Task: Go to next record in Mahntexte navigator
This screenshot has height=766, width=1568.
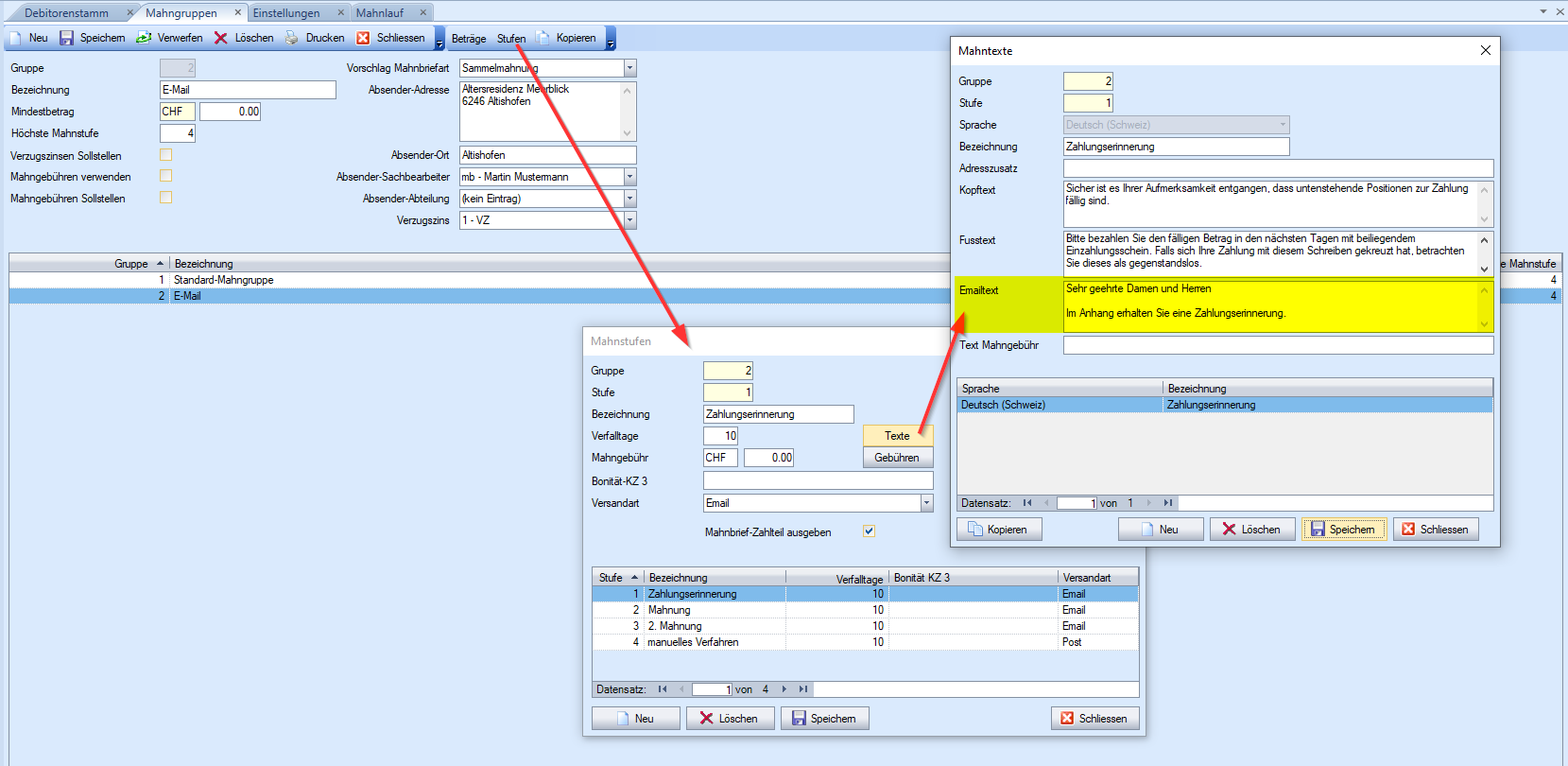Action: [x=1149, y=503]
